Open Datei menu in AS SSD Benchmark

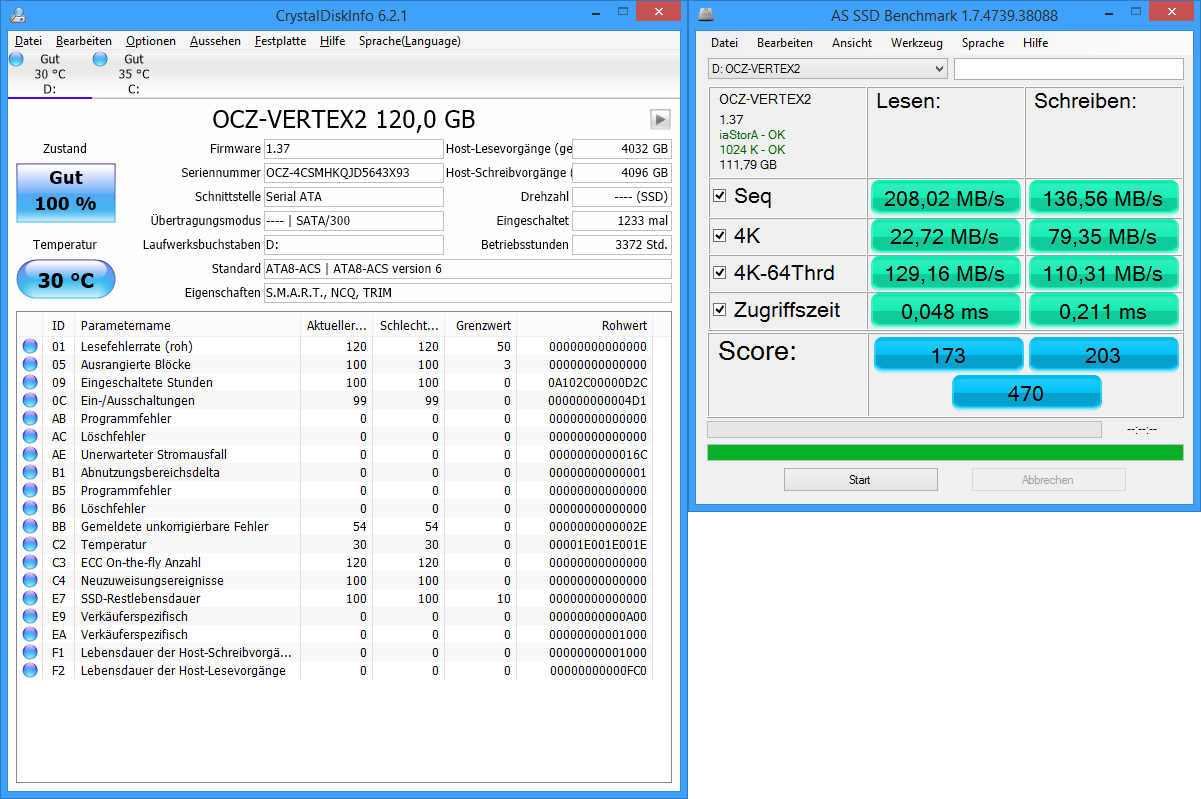tap(724, 43)
